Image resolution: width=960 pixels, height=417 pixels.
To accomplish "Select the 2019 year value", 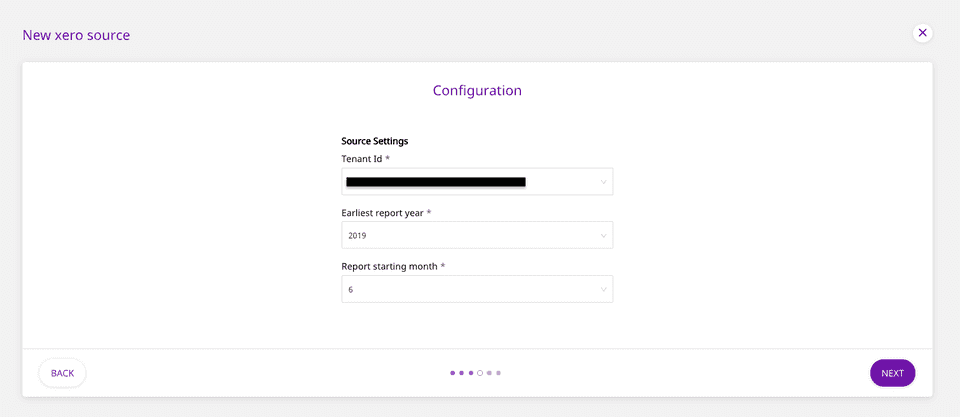I will (358, 235).
